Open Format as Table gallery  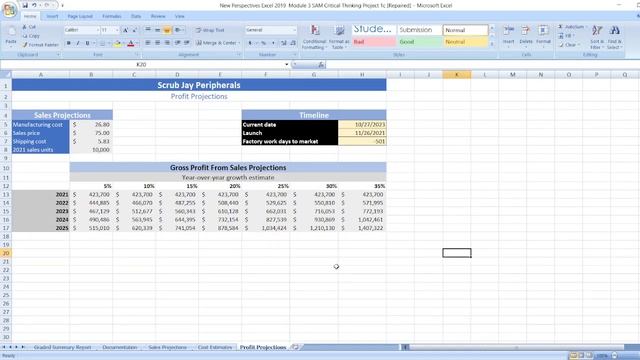click(x=339, y=37)
